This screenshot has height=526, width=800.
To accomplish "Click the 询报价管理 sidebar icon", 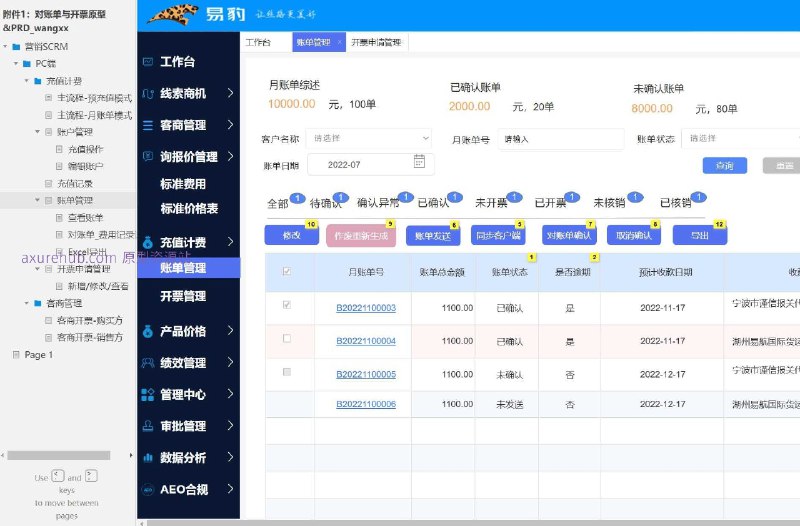I will pos(148,156).
